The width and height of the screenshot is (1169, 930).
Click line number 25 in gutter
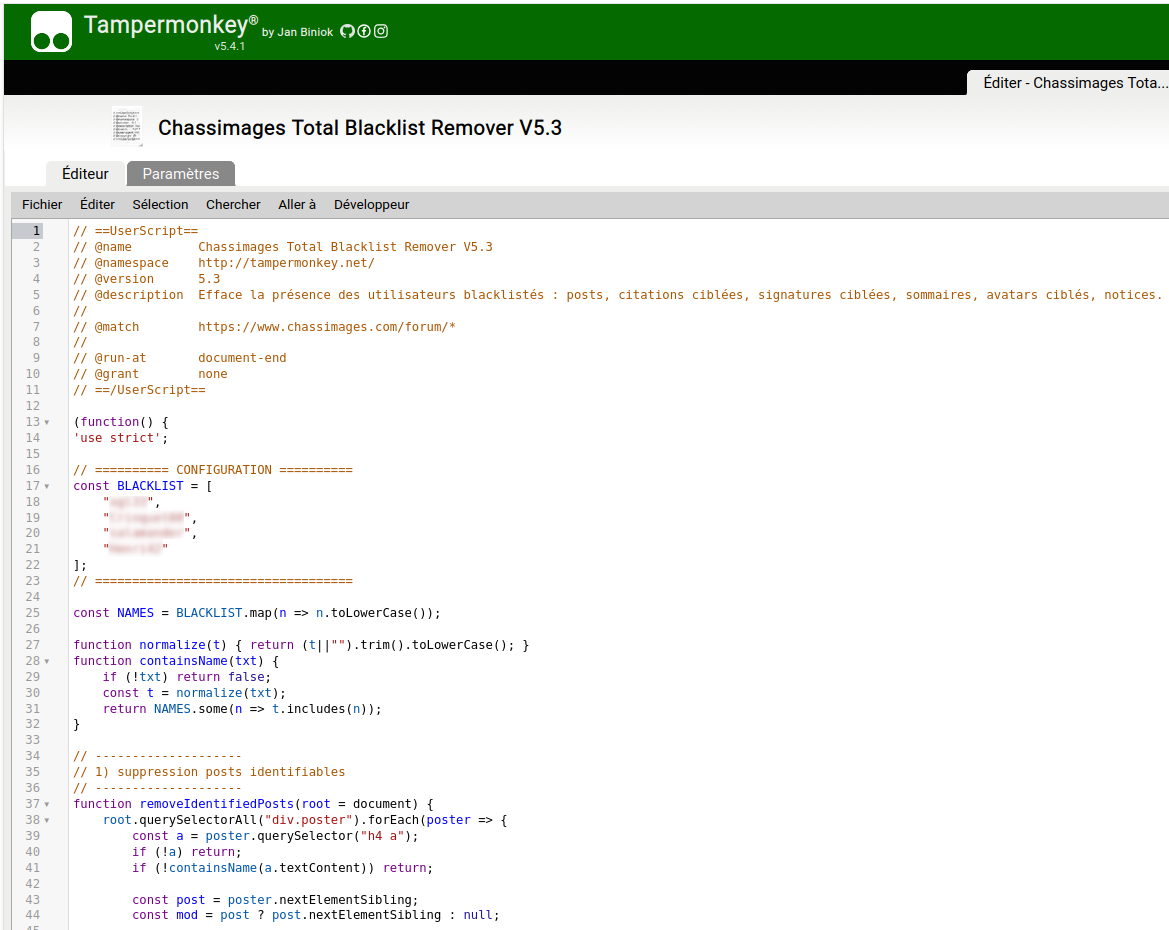(x=33, y=613)
